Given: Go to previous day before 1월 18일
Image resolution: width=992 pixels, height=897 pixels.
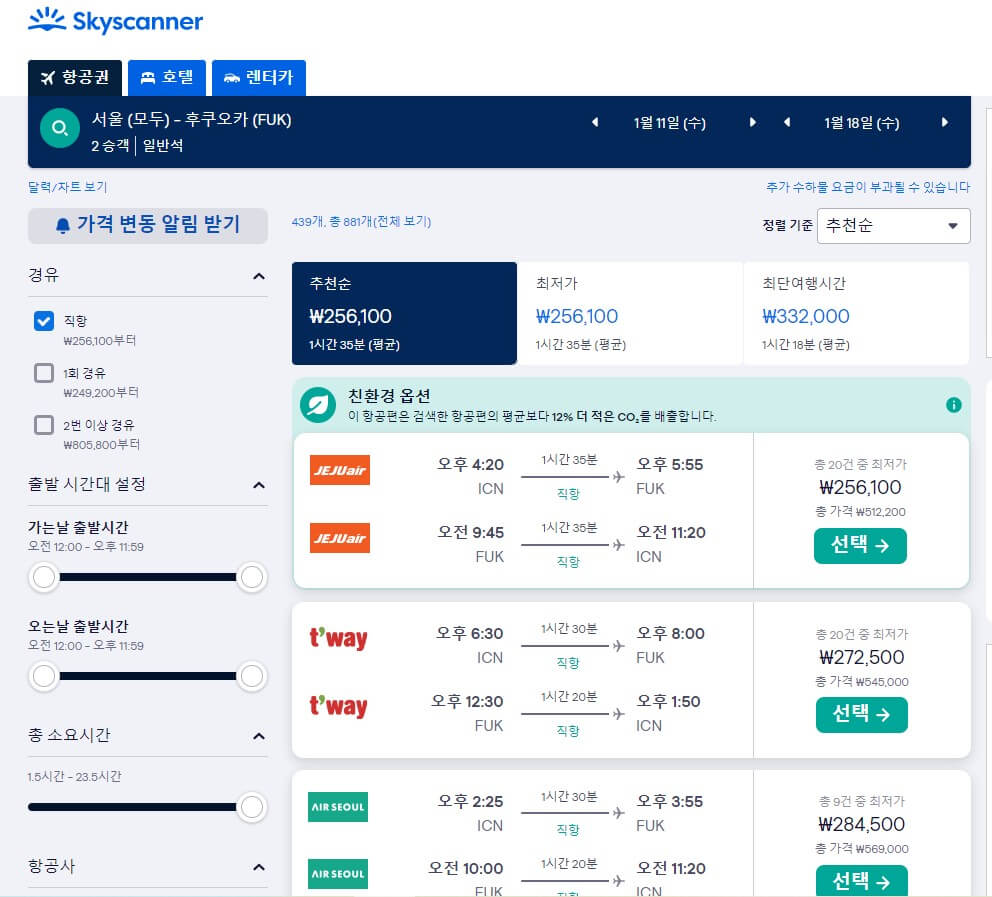Looking at the screenshot, I should click(787, 122).
